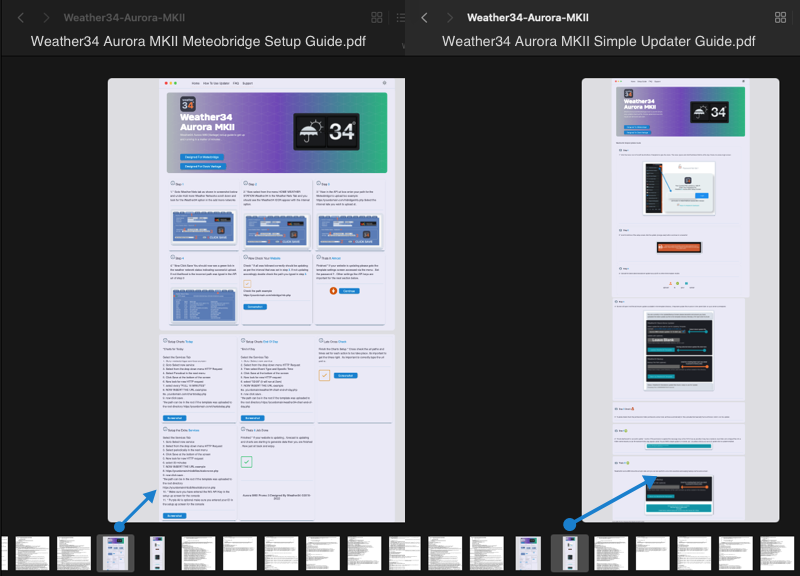Click the right window's Weather34-Aurora-MKII folder title

pyautogui.click(x=528, y=18)
